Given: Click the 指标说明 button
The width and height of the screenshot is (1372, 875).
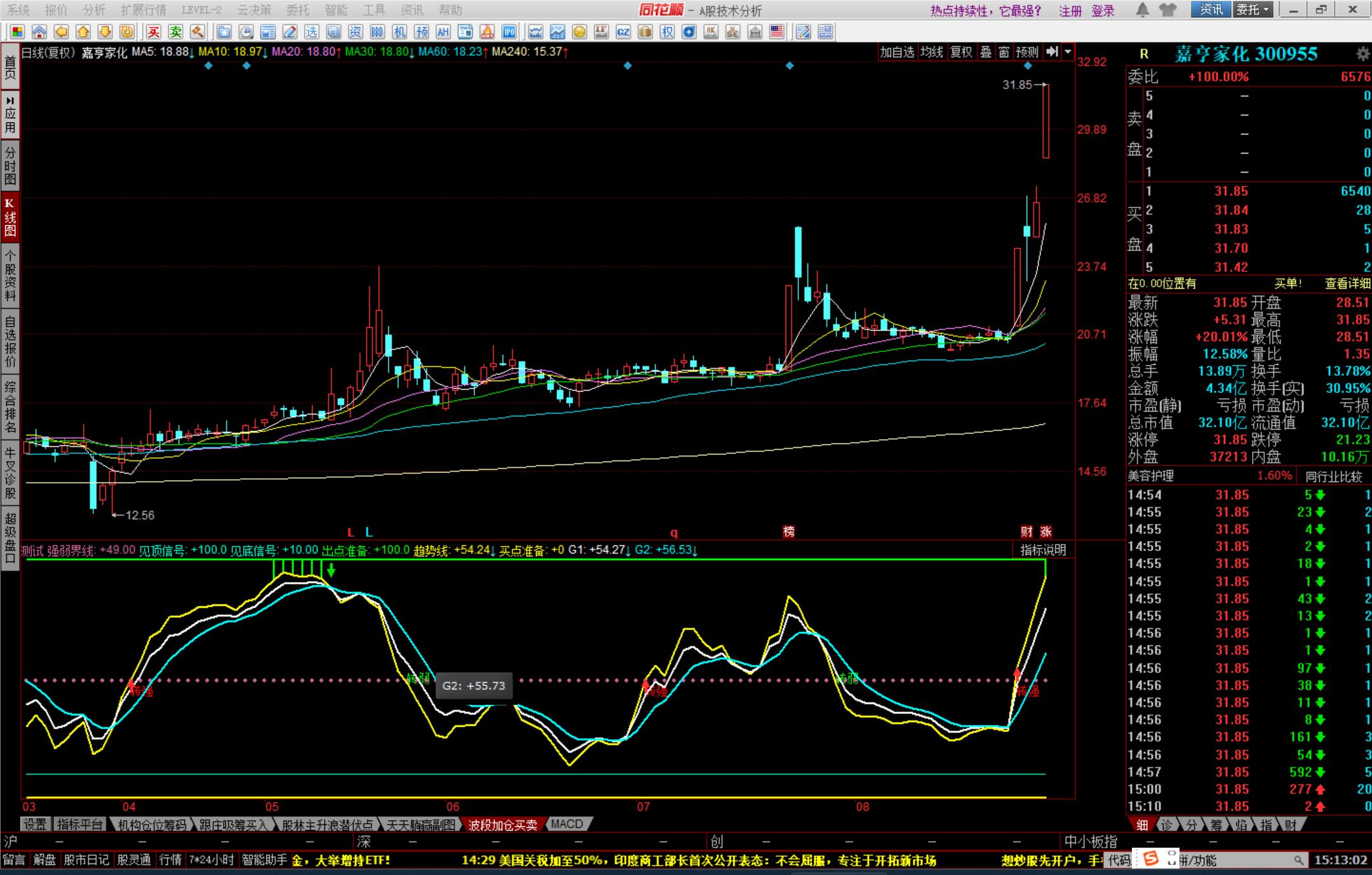Looking at the screenshot, I should tap(1042, 550).
